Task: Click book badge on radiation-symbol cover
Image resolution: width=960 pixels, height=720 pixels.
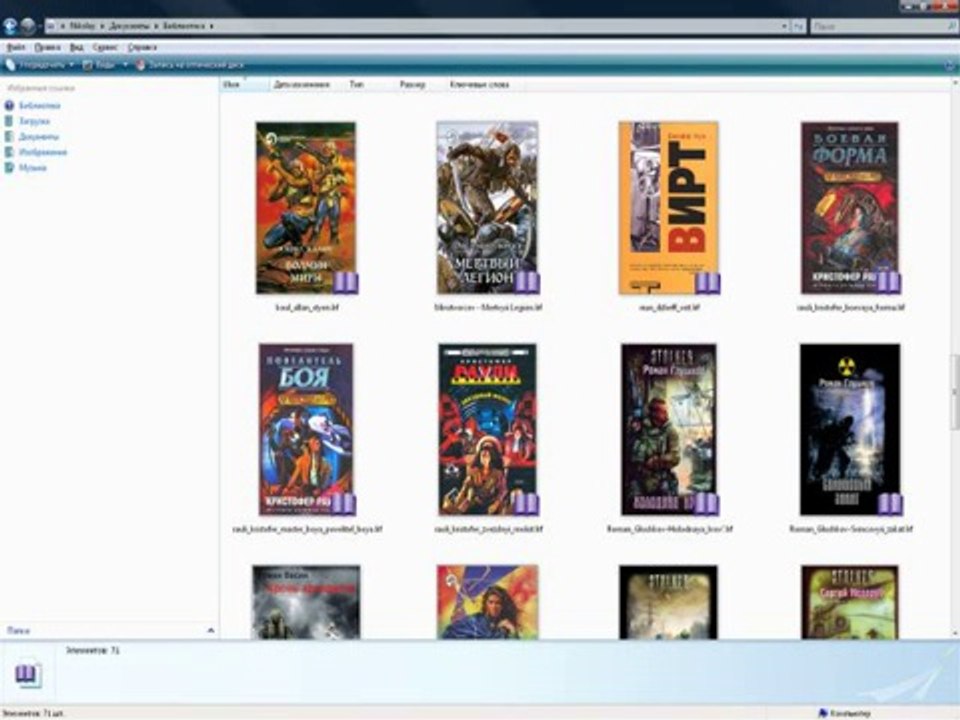Action: pyautogui.click(x=890, y=504)
